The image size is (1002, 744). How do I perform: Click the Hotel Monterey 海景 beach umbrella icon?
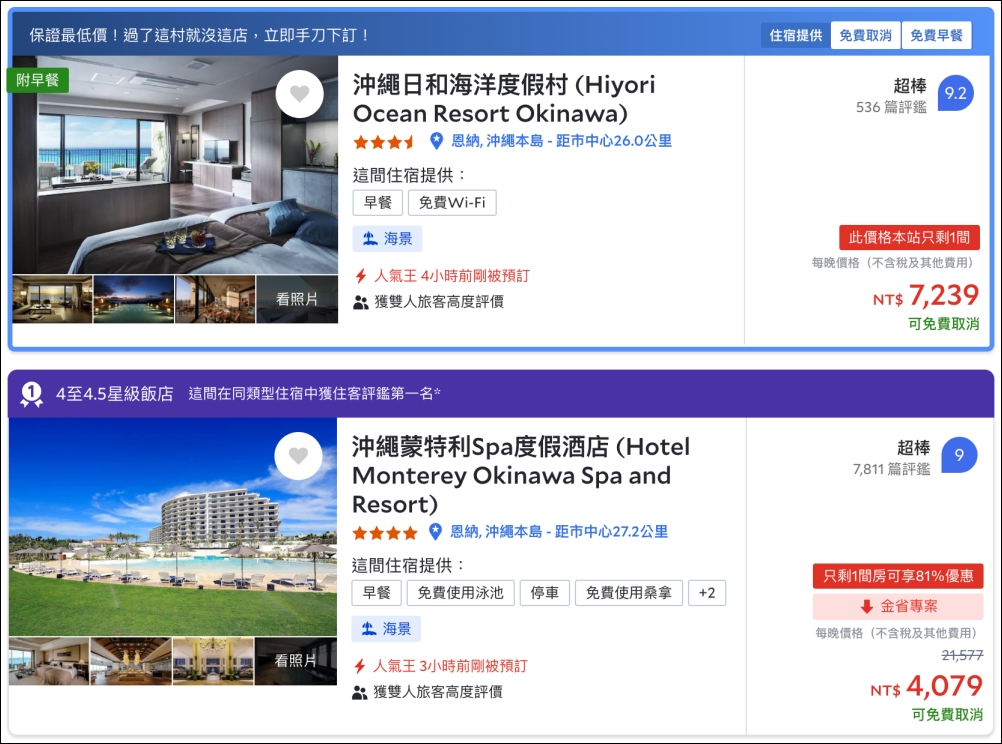pos(369,629)
